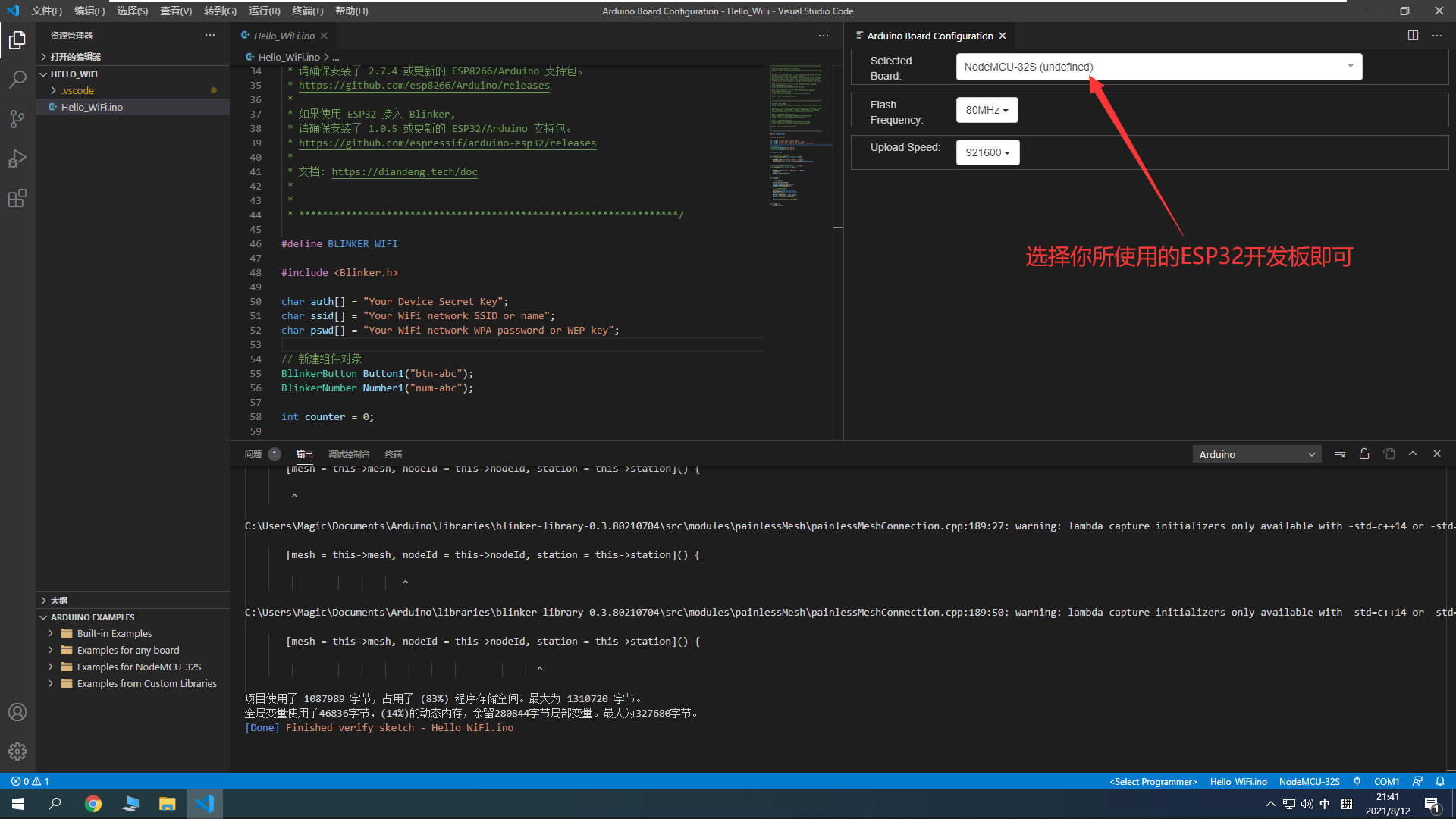The width and height of the screenshot is (1456, 819).
Task: Open the Extensions view
Action: (17, 199)
